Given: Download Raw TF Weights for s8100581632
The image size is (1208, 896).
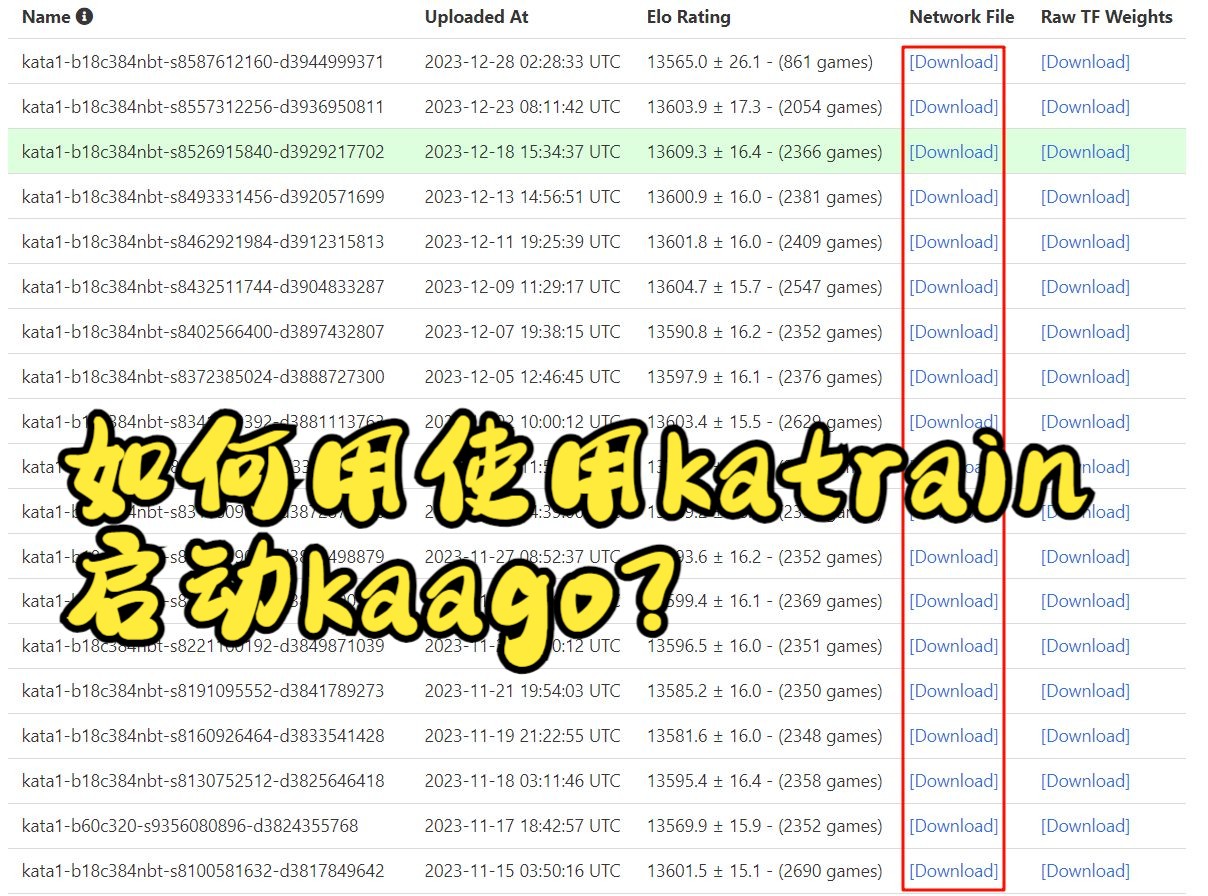Looking at the screenshot, I should click(x=1085, y=870).
